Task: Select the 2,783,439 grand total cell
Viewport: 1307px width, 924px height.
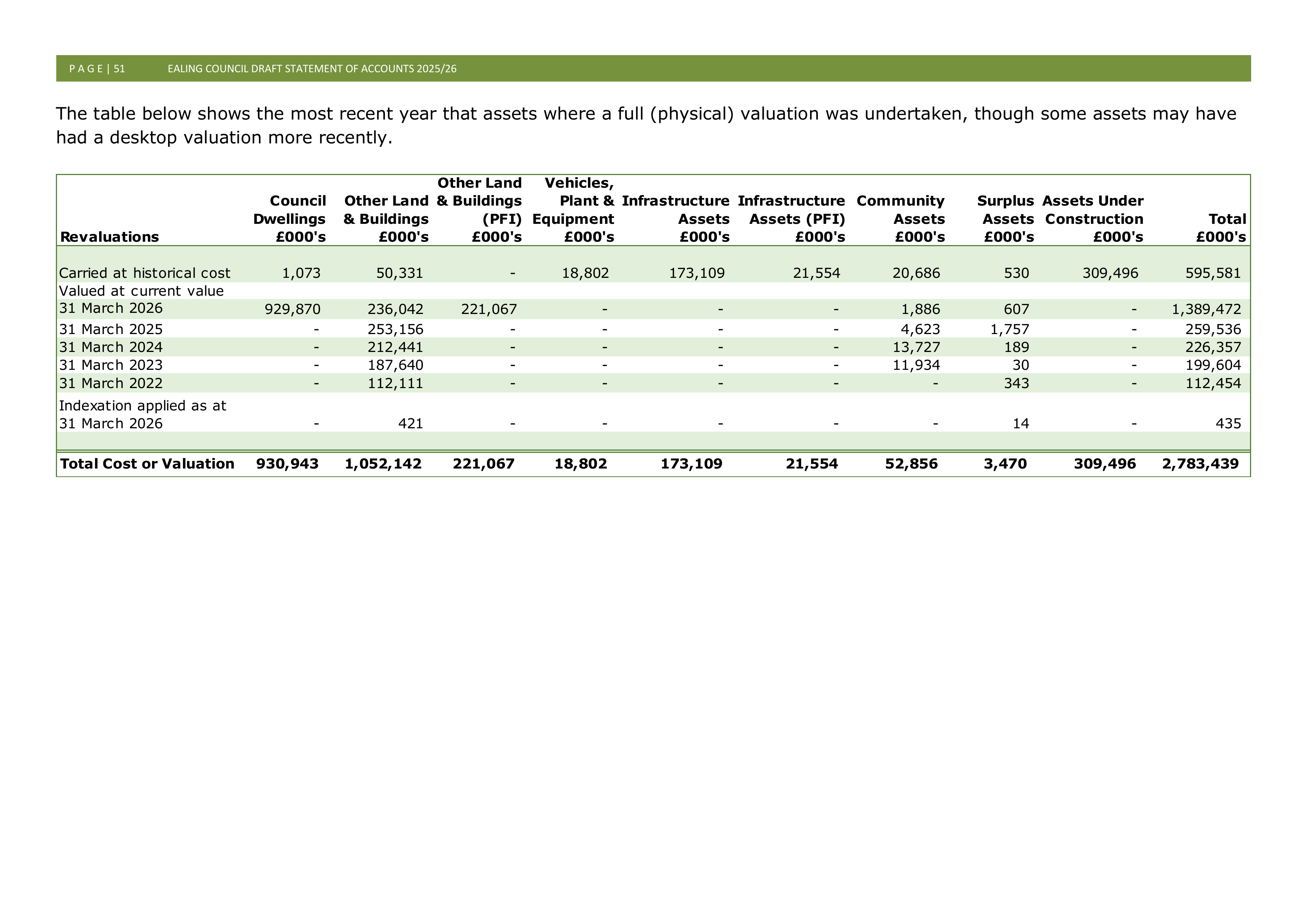Action: point(1200,464)
